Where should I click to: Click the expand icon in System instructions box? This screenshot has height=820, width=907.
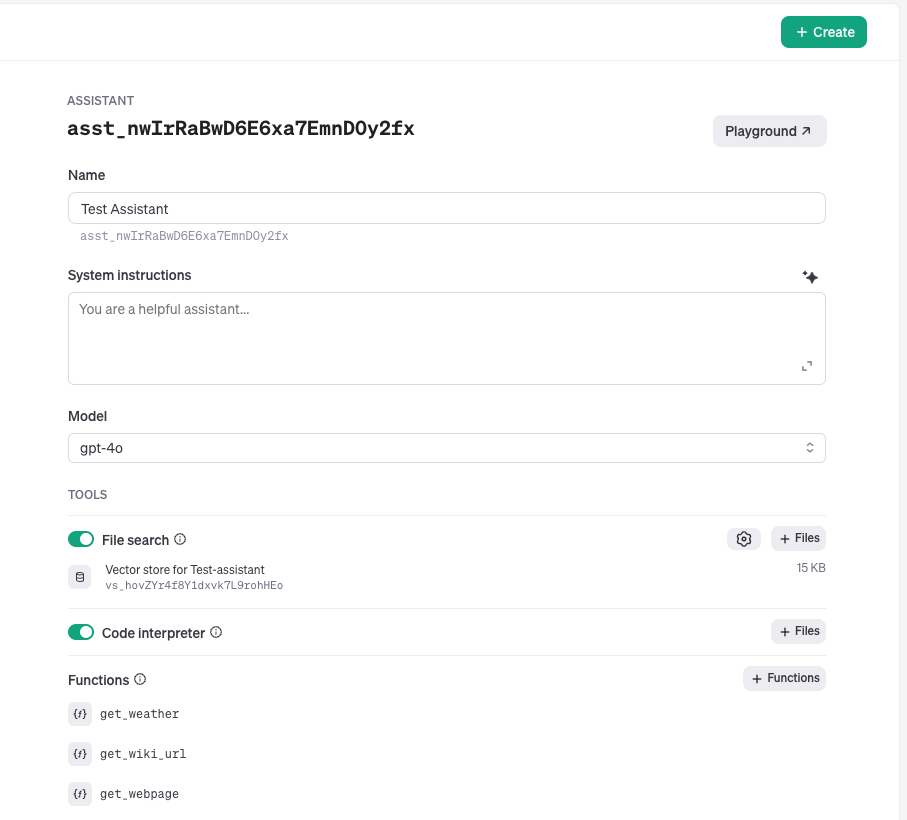coord(807,366)
